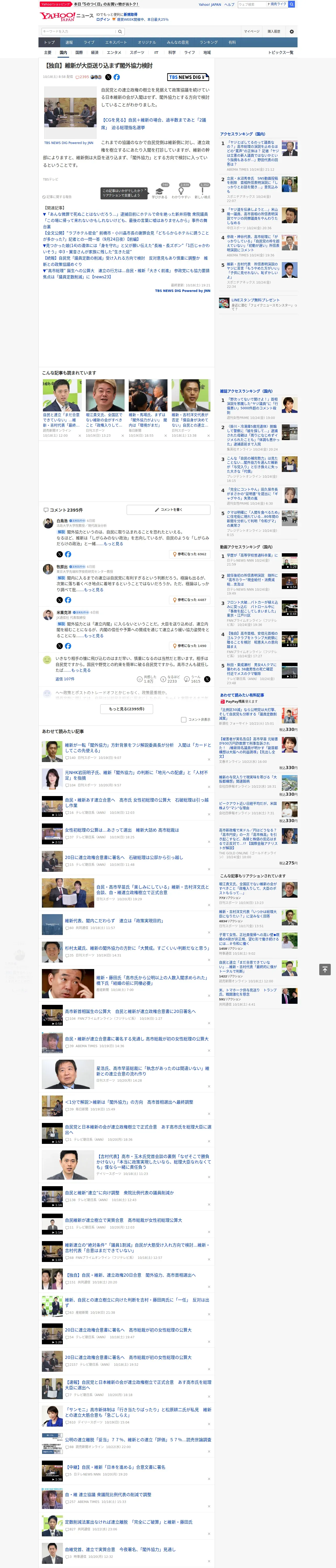Screen dimensions: 336x1568
Task: Select the ランキング tab
Action: point(209,42)
